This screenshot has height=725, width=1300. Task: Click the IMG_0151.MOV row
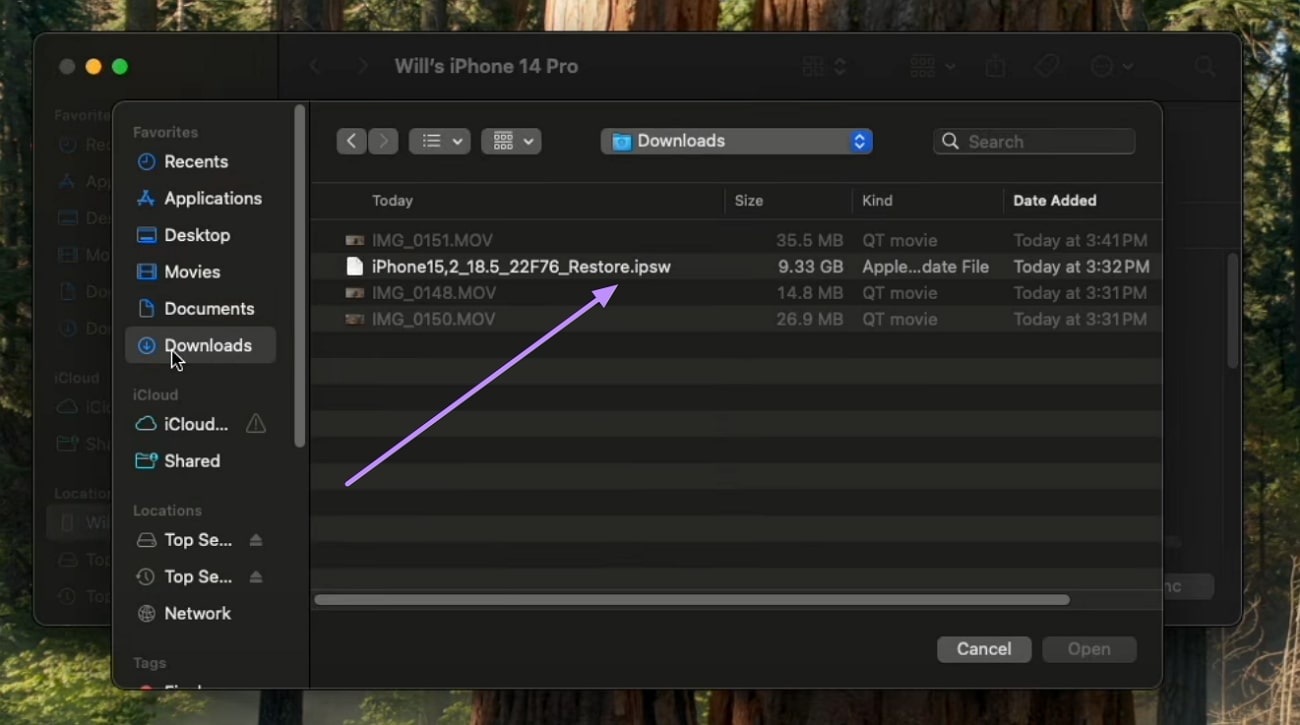(736, 240)
